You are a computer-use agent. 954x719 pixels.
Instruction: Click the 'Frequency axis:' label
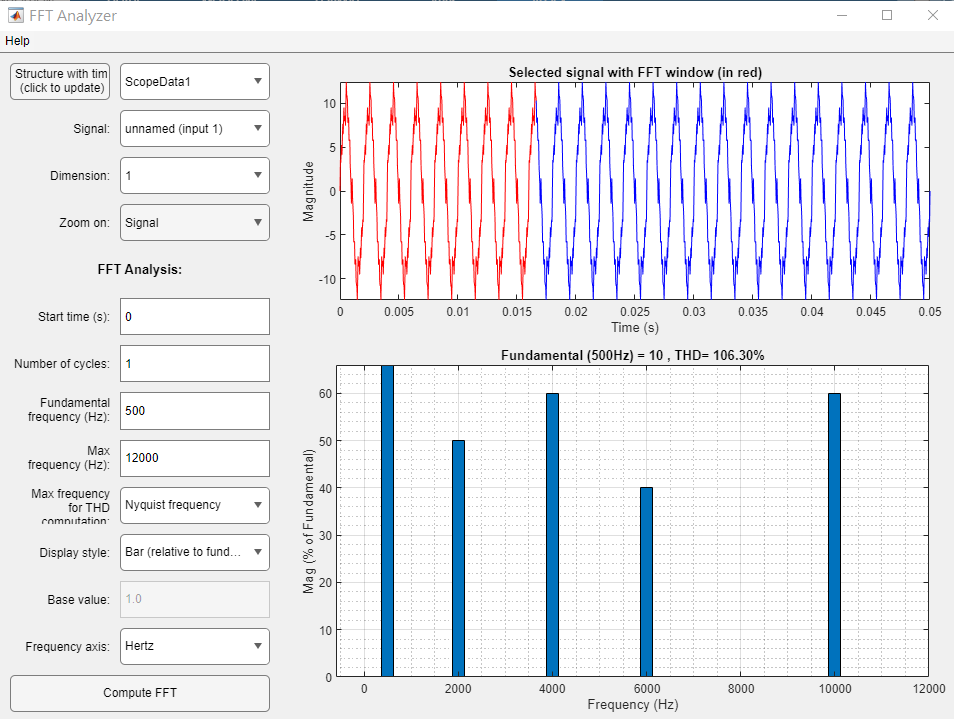[68, 647]
